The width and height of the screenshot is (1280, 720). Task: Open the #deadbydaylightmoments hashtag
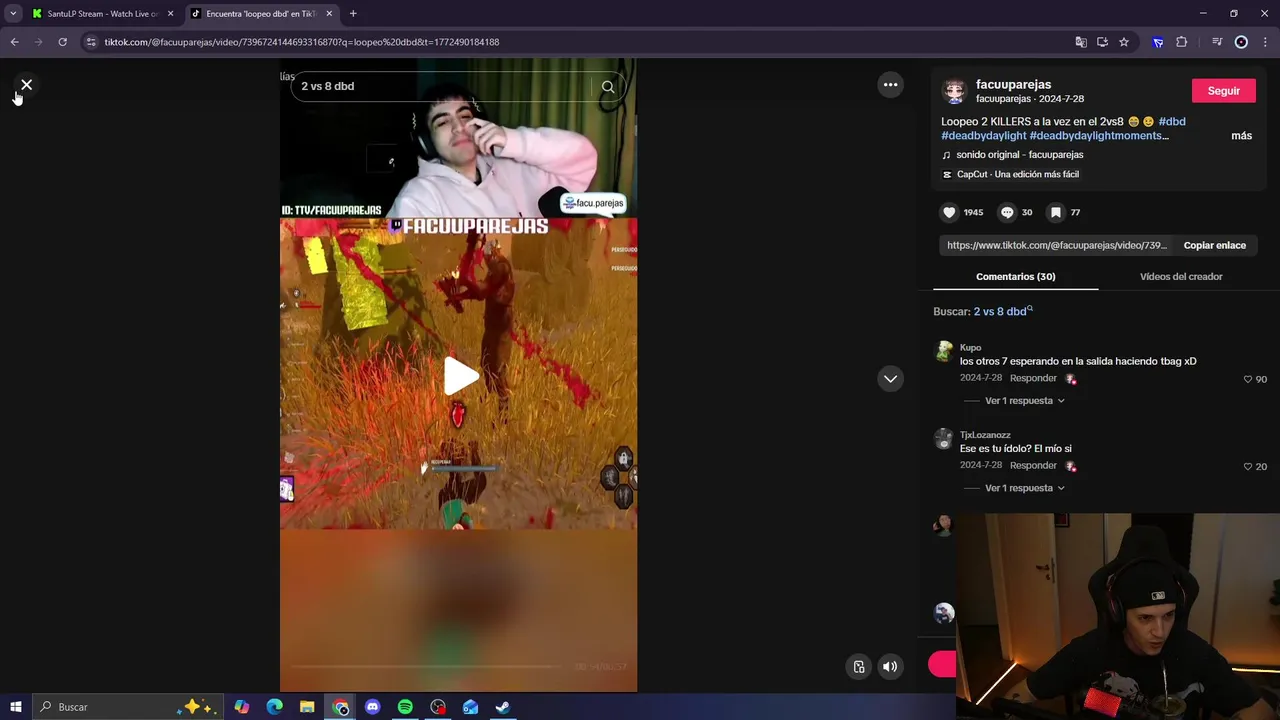[1098, 136]
